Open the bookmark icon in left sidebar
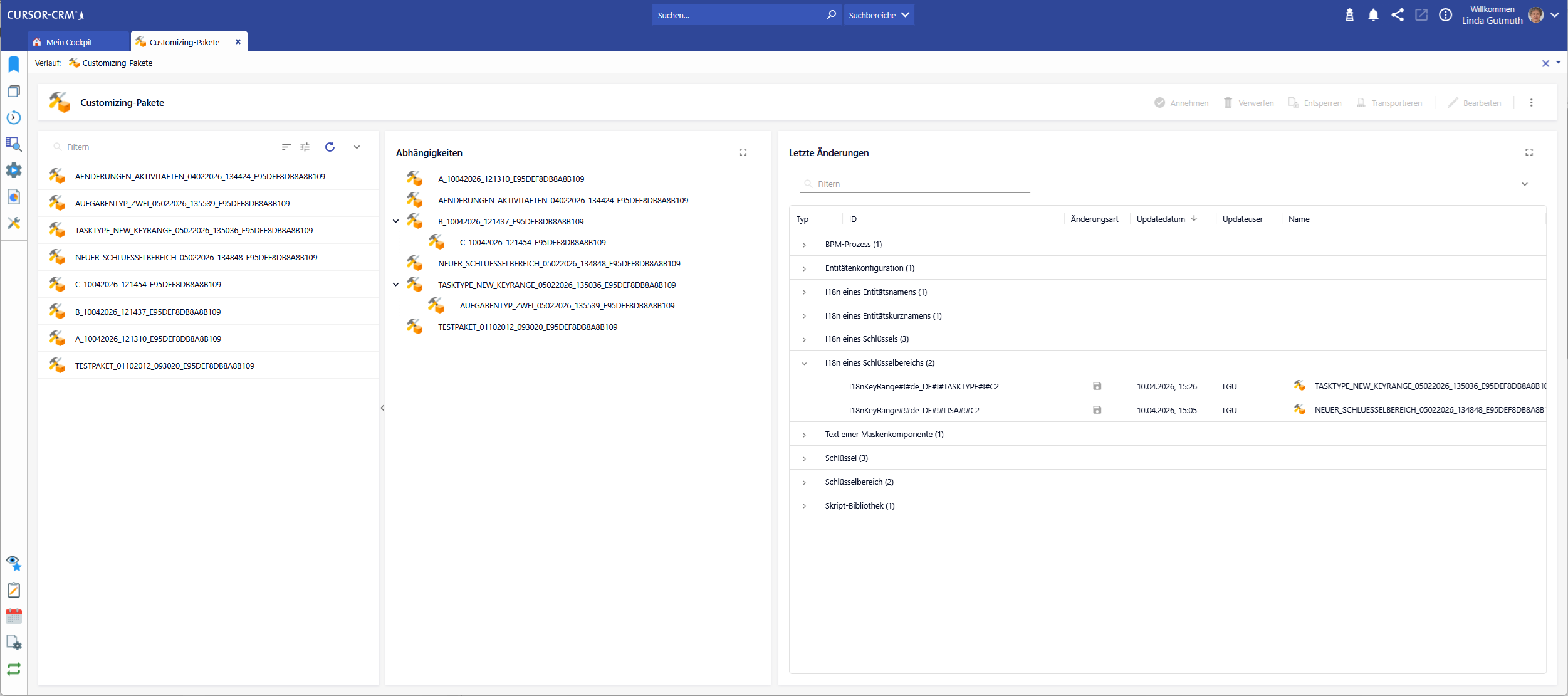This screenshot has height=696, width=1568. coord(14,65)
